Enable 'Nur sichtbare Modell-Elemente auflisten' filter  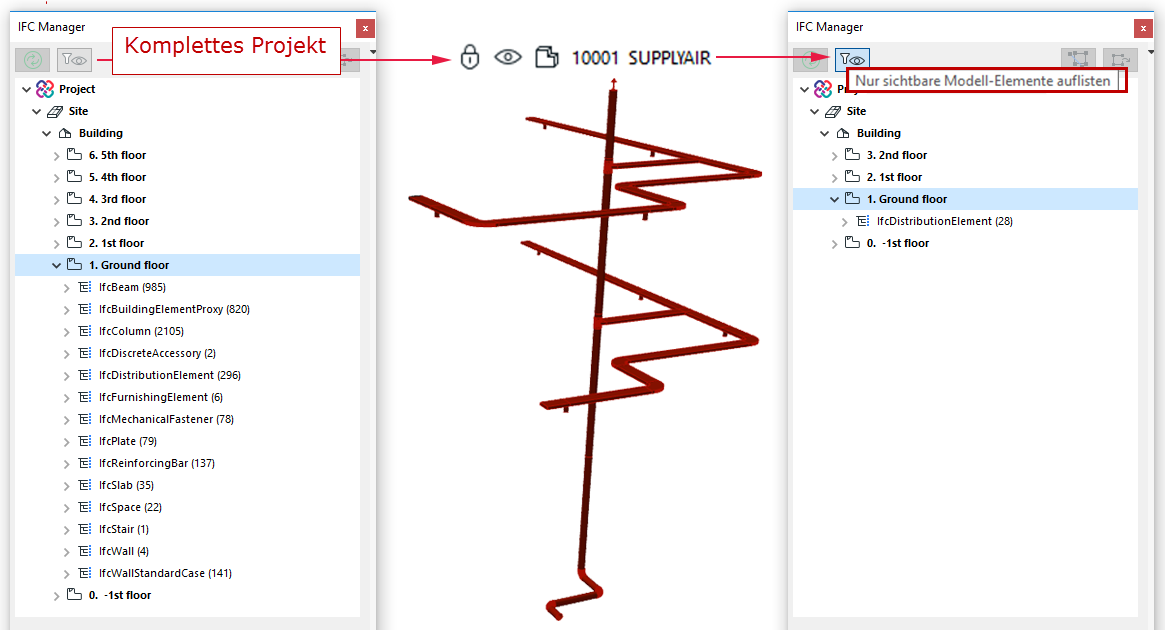tap(852, 59)
